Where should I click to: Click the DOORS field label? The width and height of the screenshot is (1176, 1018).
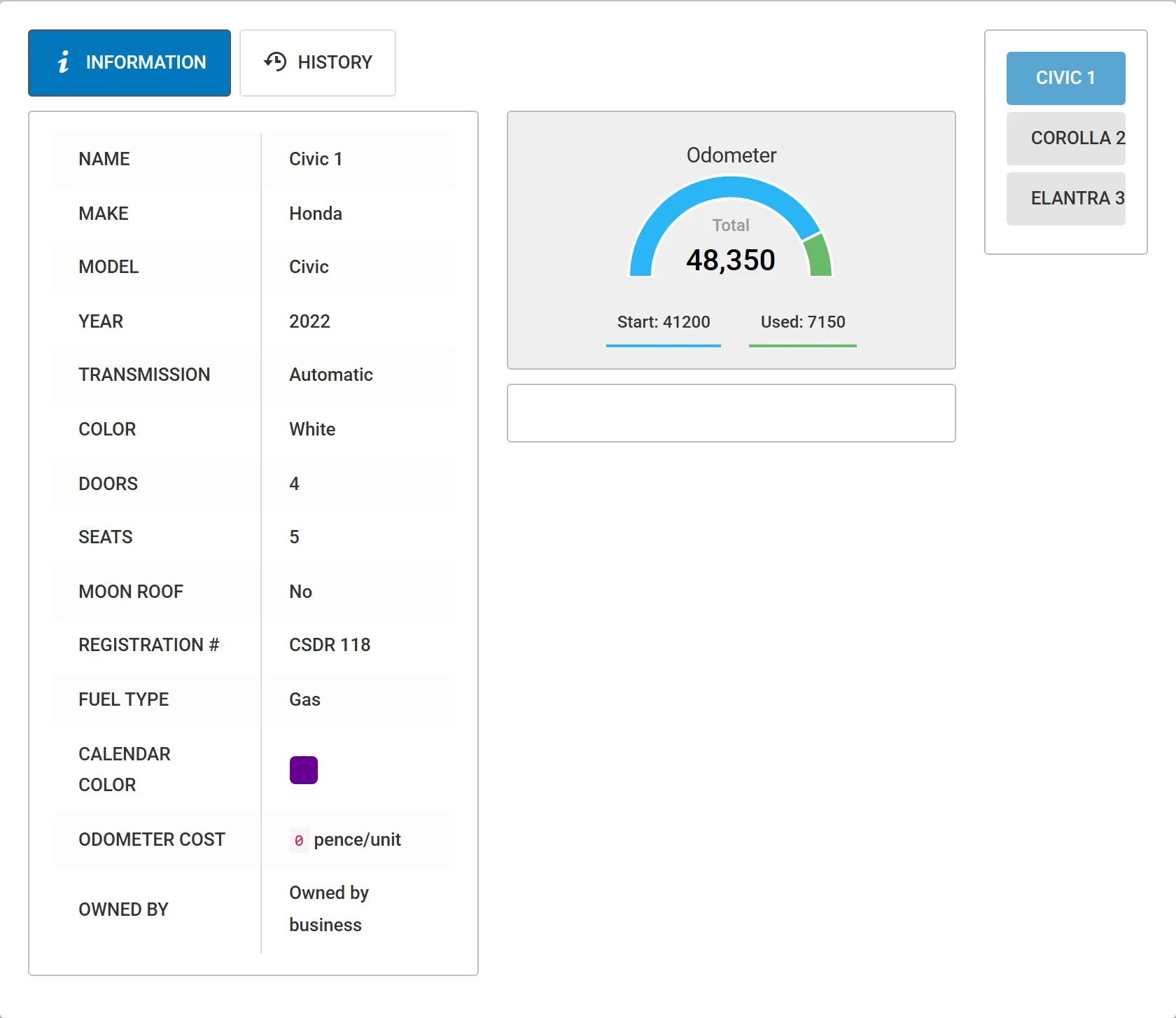pos(108,484)
